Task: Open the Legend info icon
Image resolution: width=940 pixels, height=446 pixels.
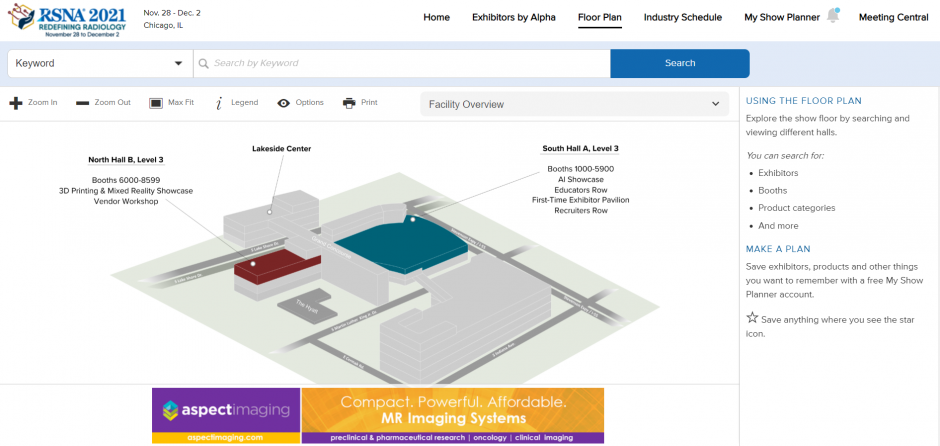Action: click(x=218, y=103)
